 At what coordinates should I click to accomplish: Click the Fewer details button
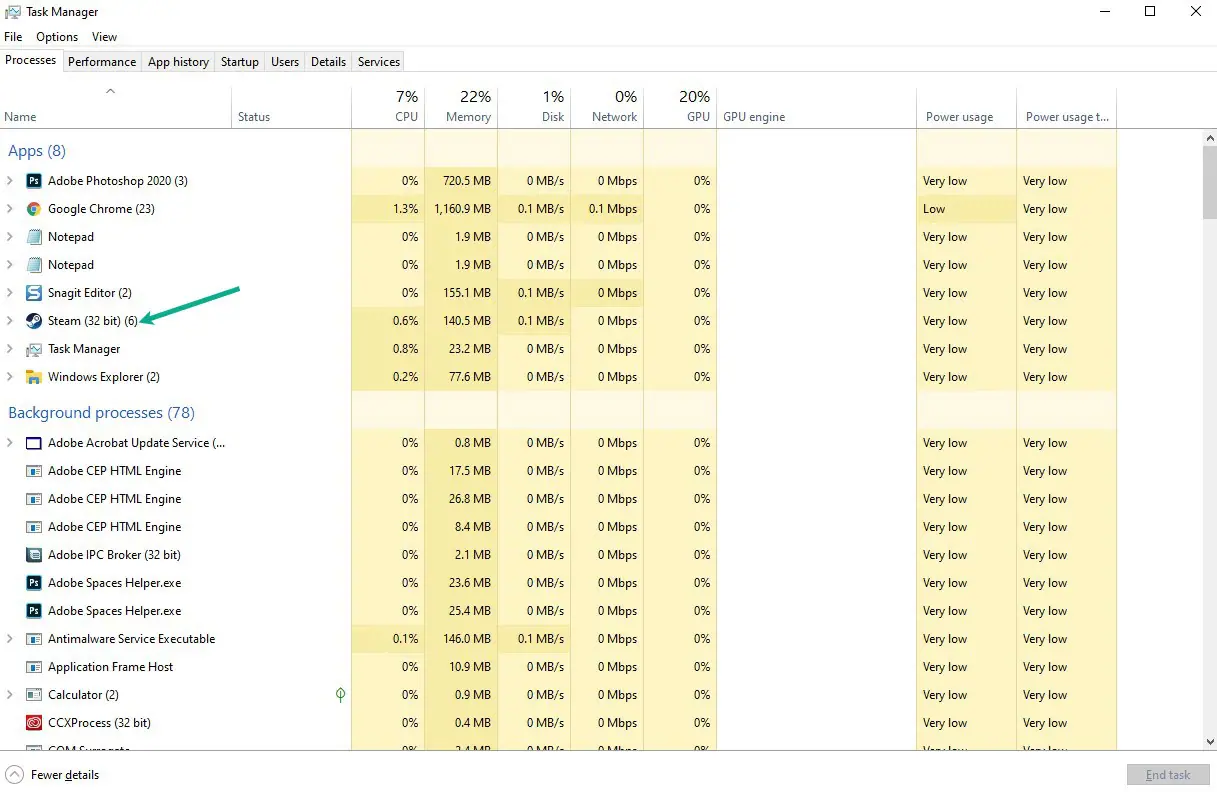tap(53, 775)
